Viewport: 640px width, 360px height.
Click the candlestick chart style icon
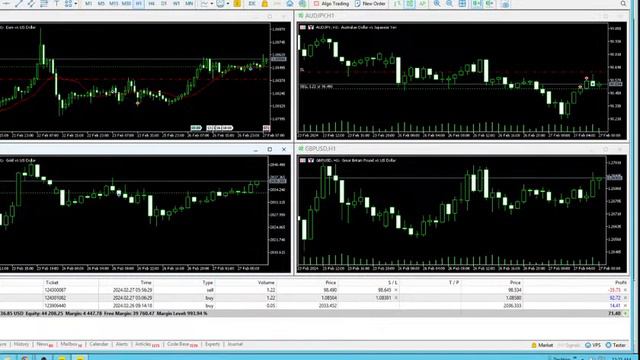click(410, 4)
